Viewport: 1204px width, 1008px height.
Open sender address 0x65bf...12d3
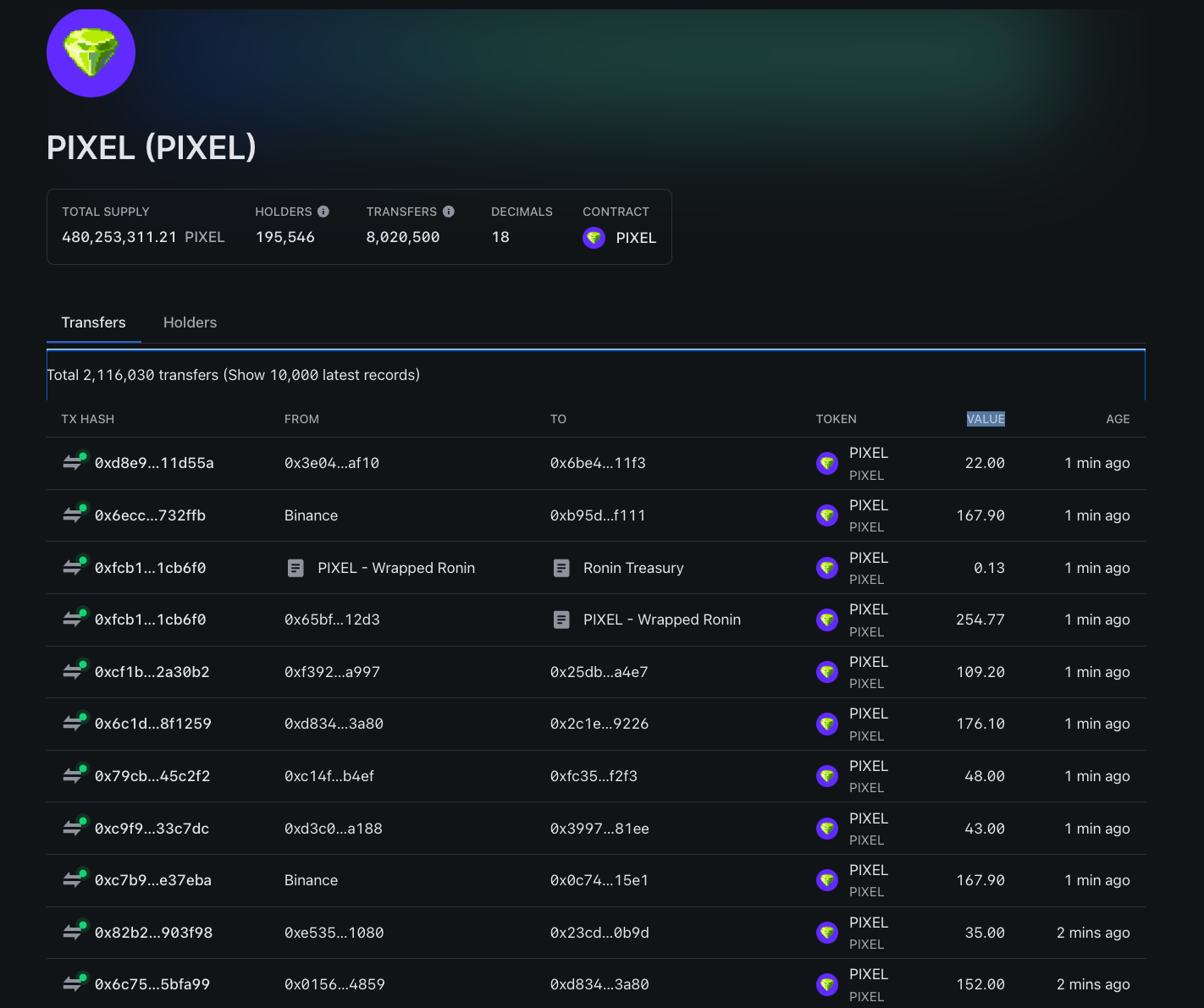point(332,620)
